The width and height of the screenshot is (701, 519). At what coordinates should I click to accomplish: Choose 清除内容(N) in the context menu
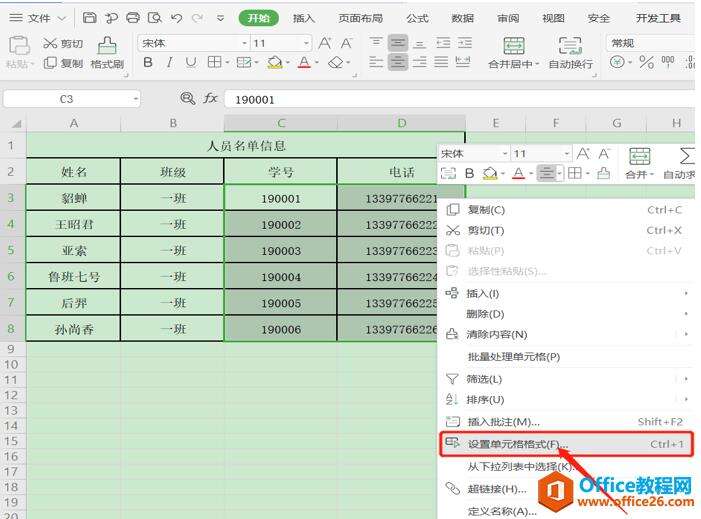click(497, 334)
